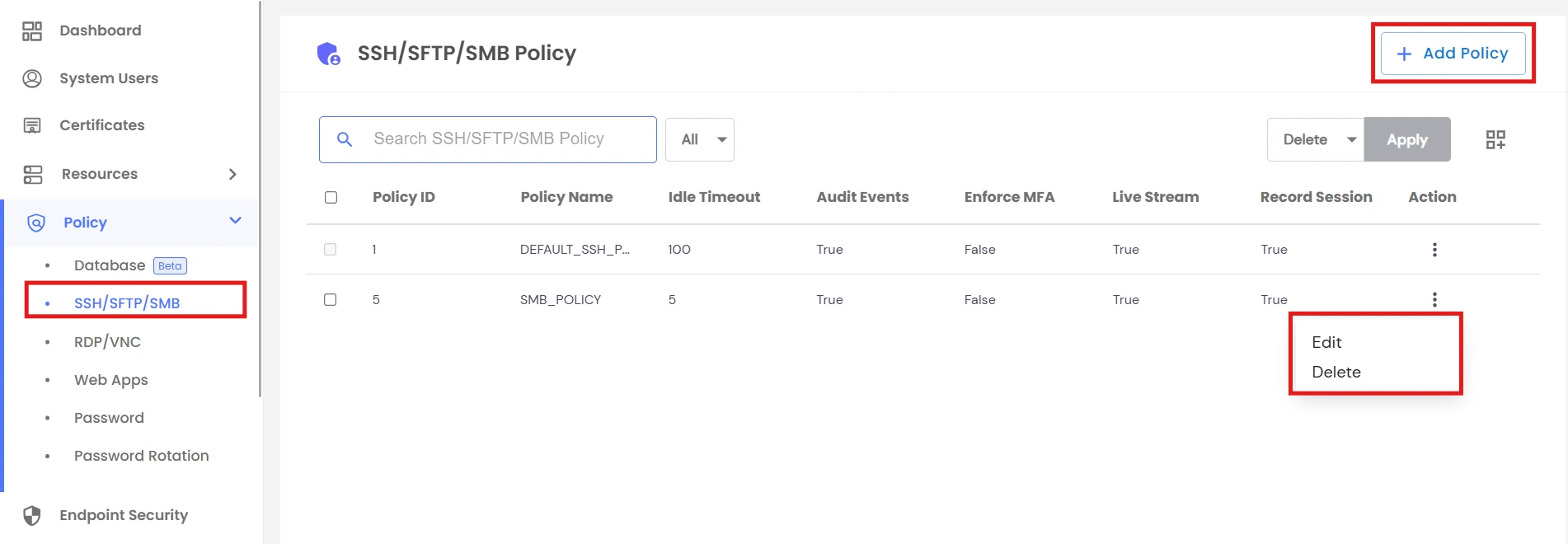
Task: Open the Certificates page
Action: tap(102, 125)
